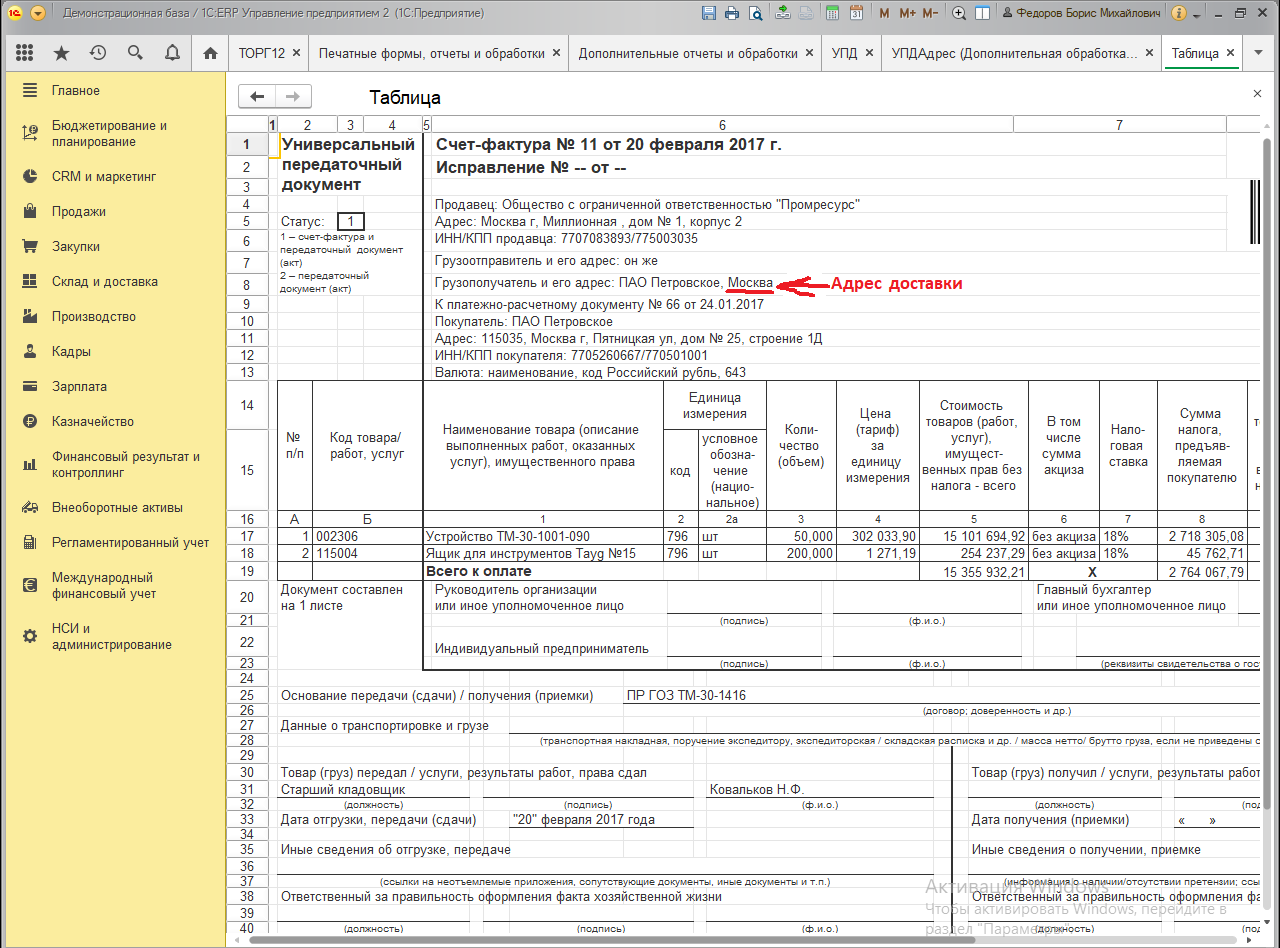Close the Дополнительные отчеты и обработки tab
1280x948 pixels.
tap(809, 53)
